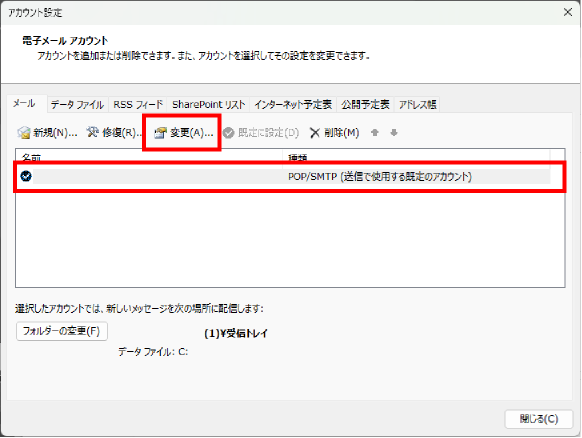The width and height of the screenshot is (582, 438).
Task: Click the 修復(R) repair tools icon
Action: click(92, 132)
